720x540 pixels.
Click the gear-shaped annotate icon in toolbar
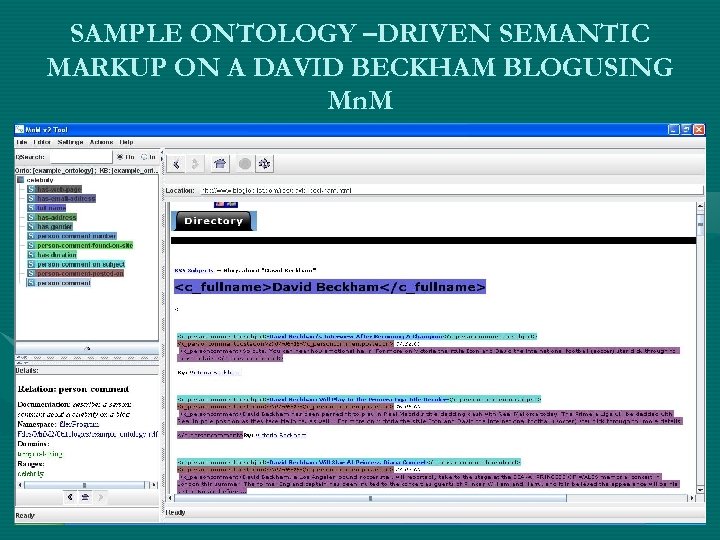(x=264, y=163)
